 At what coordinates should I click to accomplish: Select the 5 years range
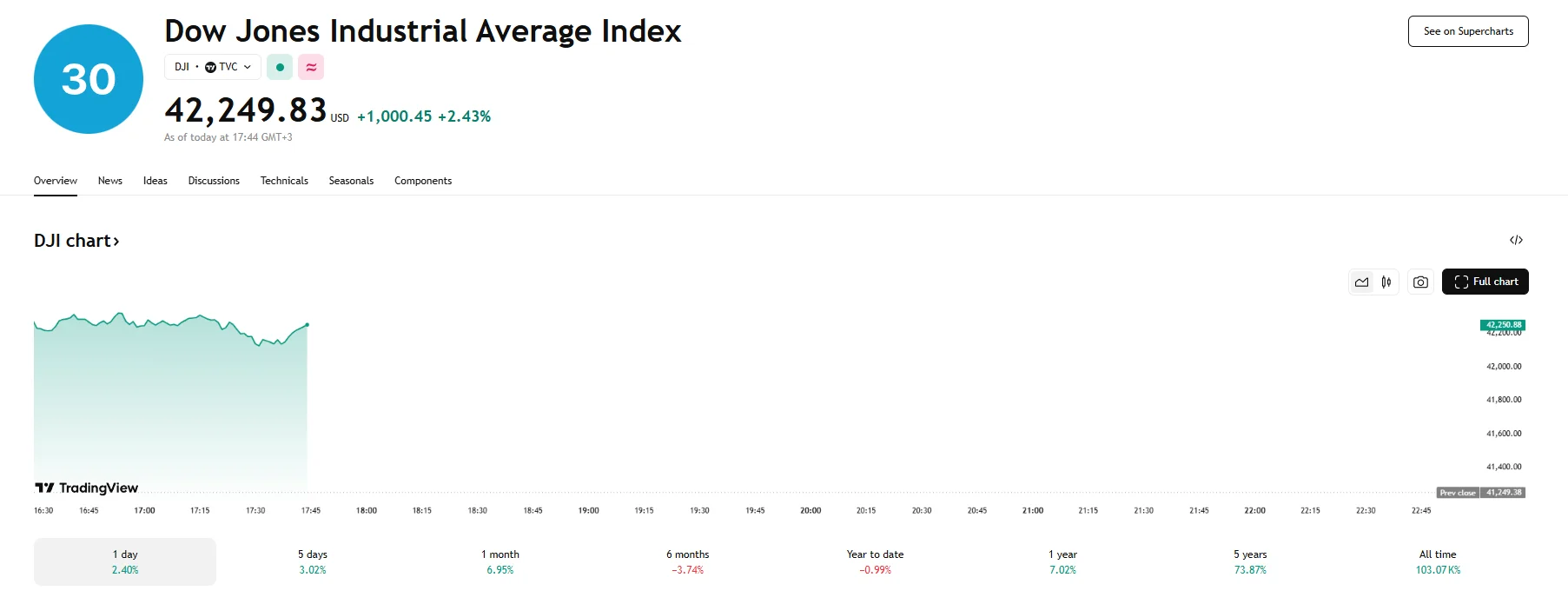click(1250, 561)
